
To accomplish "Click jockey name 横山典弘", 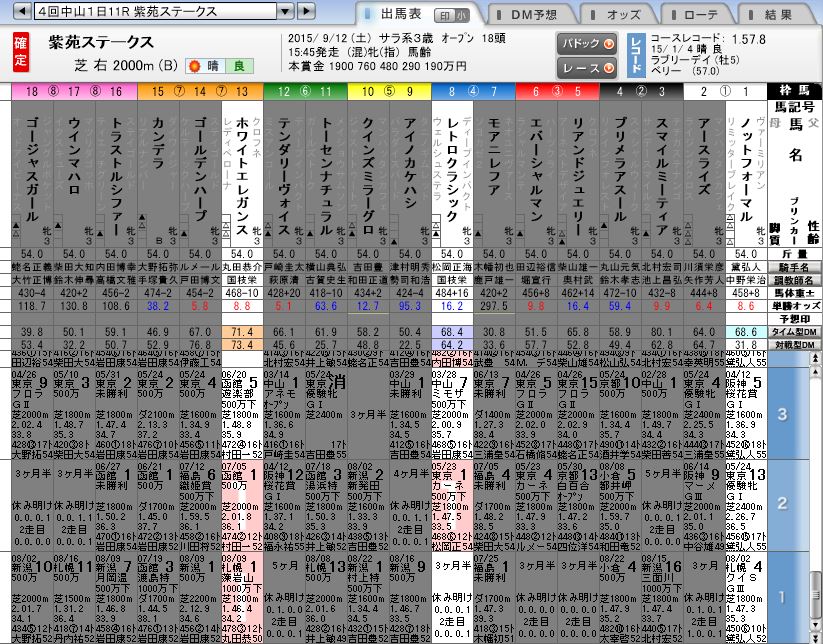I will tap(326, 268).
